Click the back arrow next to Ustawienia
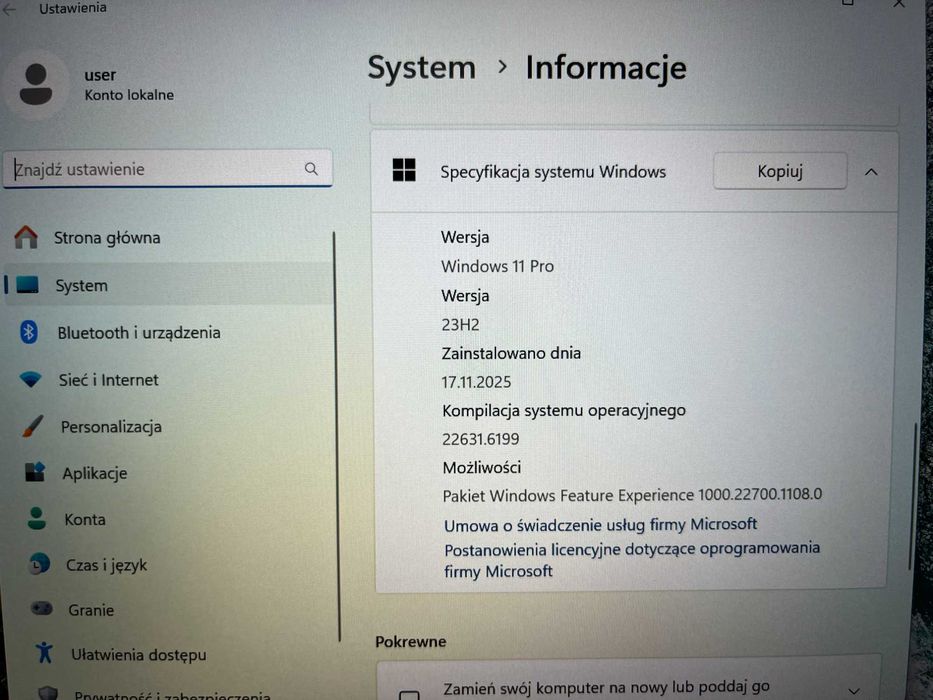The width and height of the screenshot is (933, 700). 10,8
